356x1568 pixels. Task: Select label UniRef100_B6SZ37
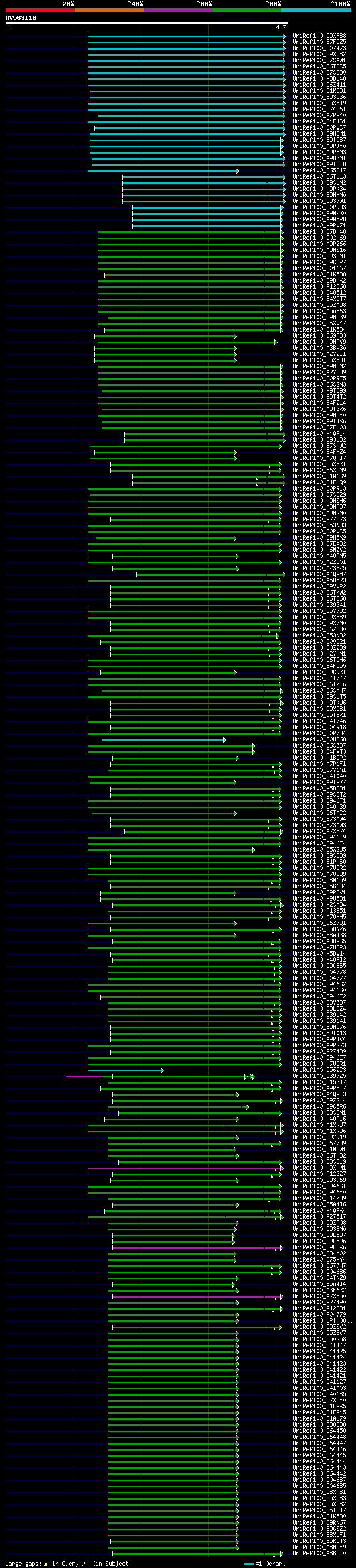[x=319, y=746]
